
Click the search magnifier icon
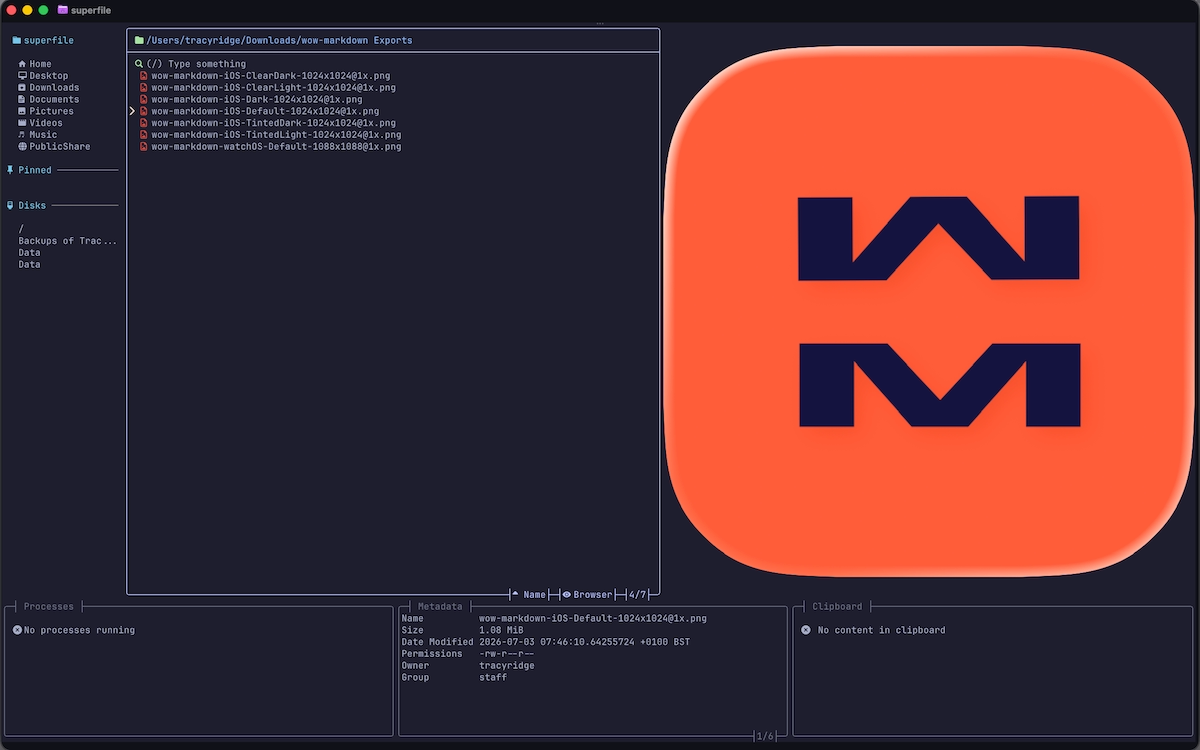click(139, 64)
